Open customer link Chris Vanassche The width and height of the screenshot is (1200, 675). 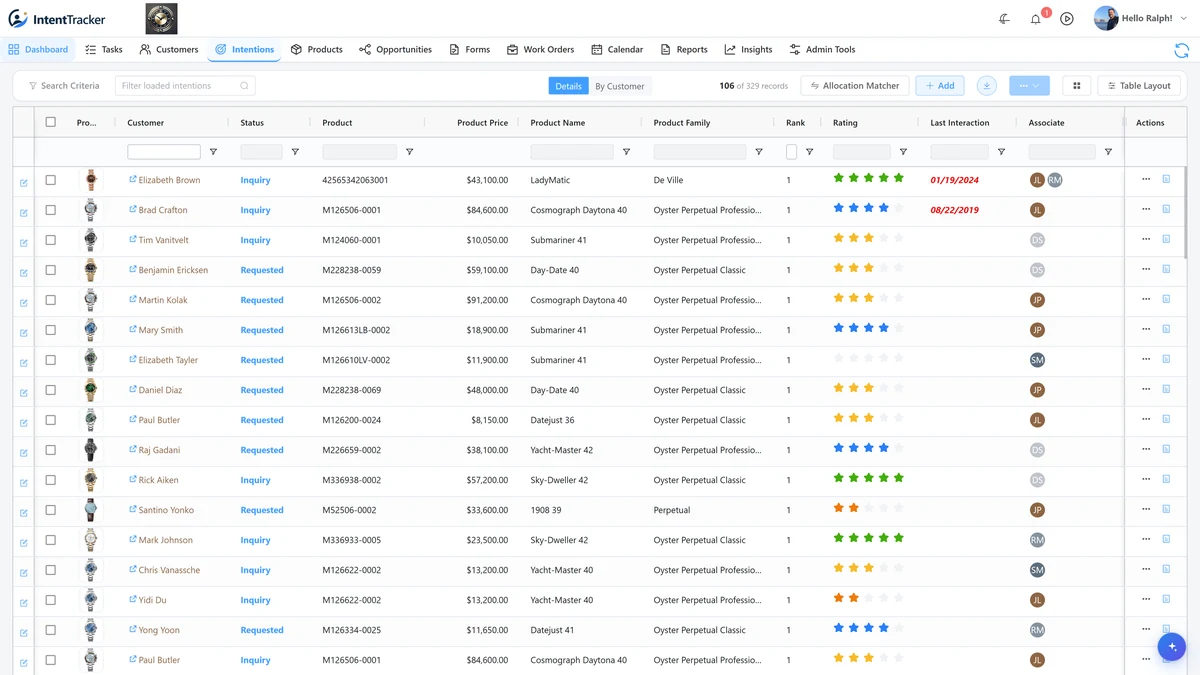coord(169,570)
